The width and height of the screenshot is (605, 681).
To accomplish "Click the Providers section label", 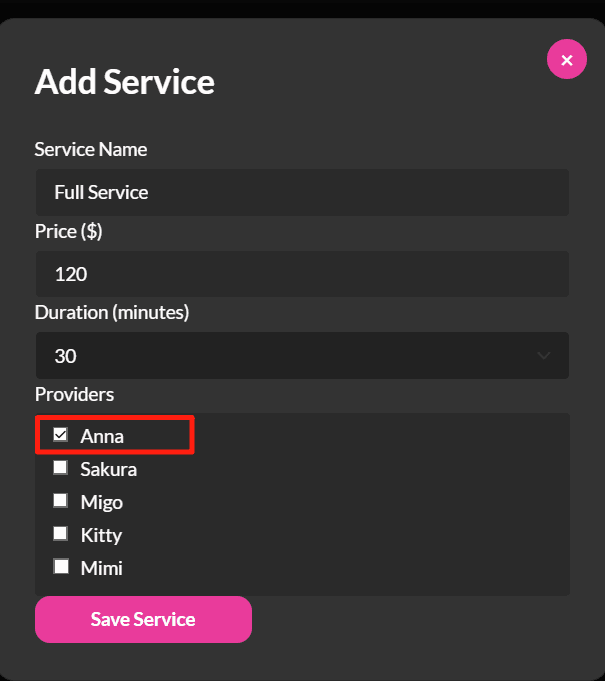I will (74, 394).
